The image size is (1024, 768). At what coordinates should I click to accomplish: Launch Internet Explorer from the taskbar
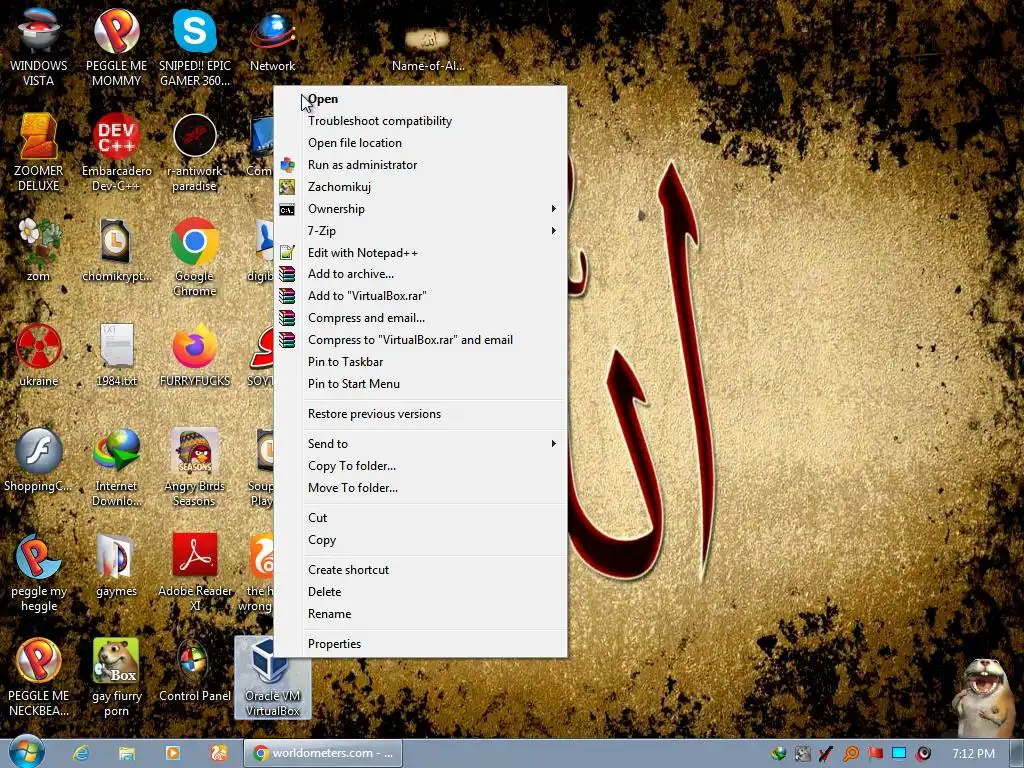(x=81, y=753)
